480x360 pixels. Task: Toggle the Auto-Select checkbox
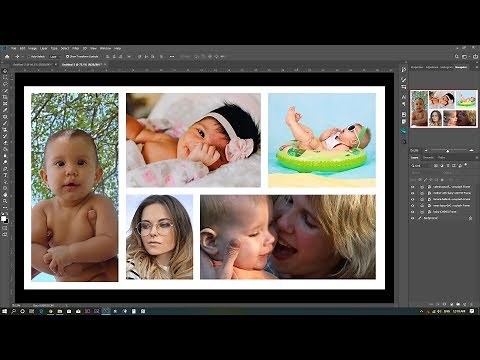29,57
